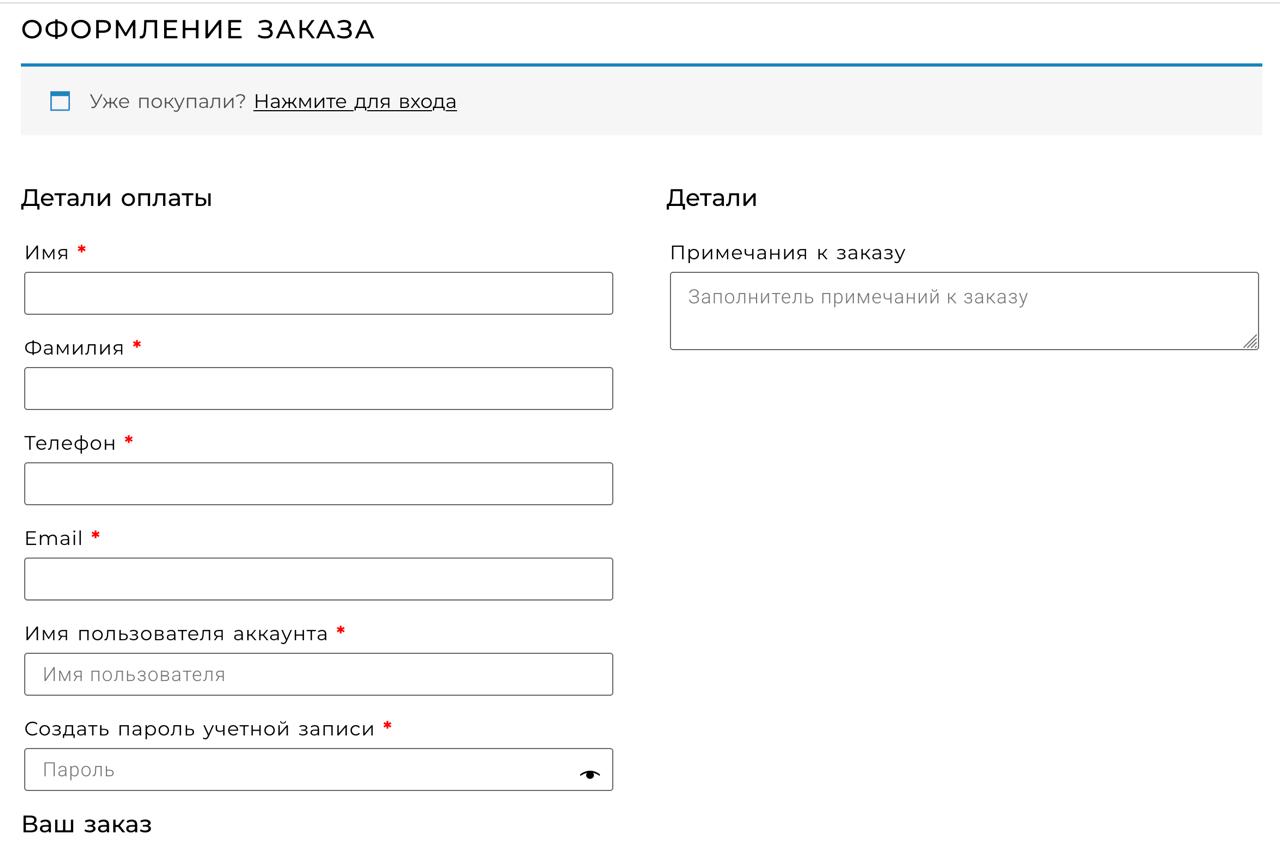Click the "Создать пароль учетной записи" label

[199, 729]
